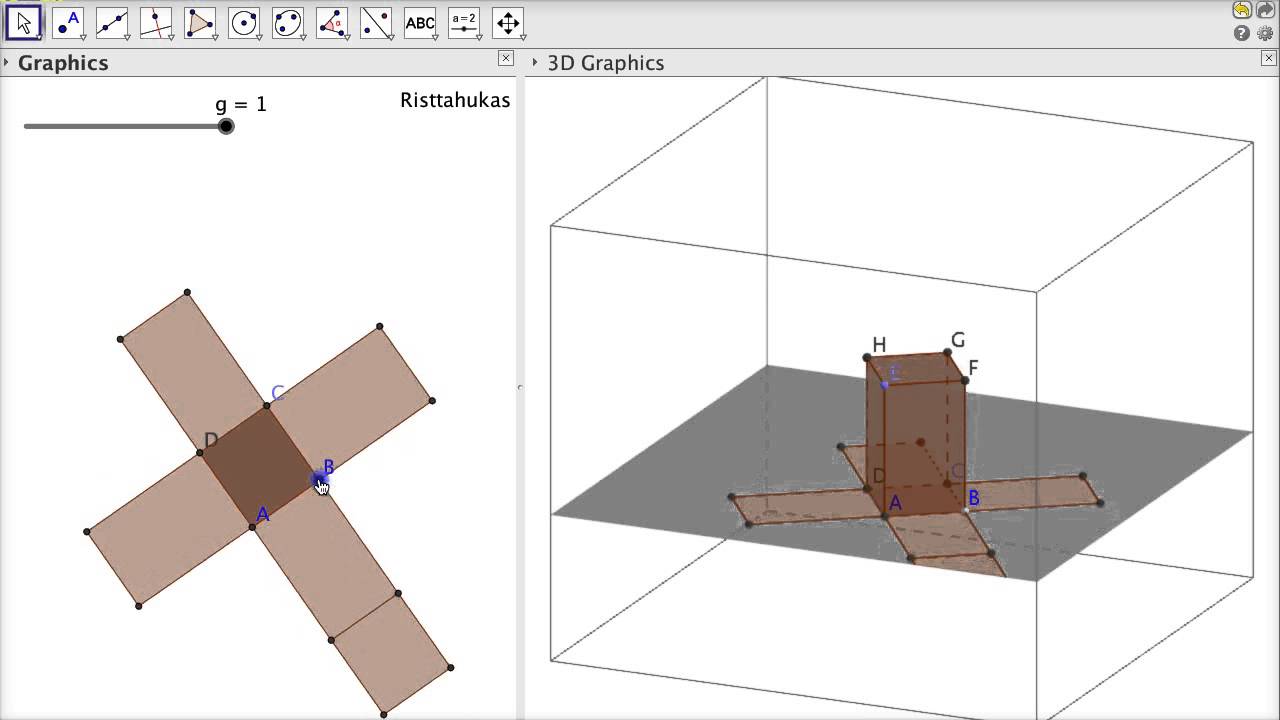Select the Polygon tool
The width and height of the screenshot is (1280, 720).
coord(200,23)
